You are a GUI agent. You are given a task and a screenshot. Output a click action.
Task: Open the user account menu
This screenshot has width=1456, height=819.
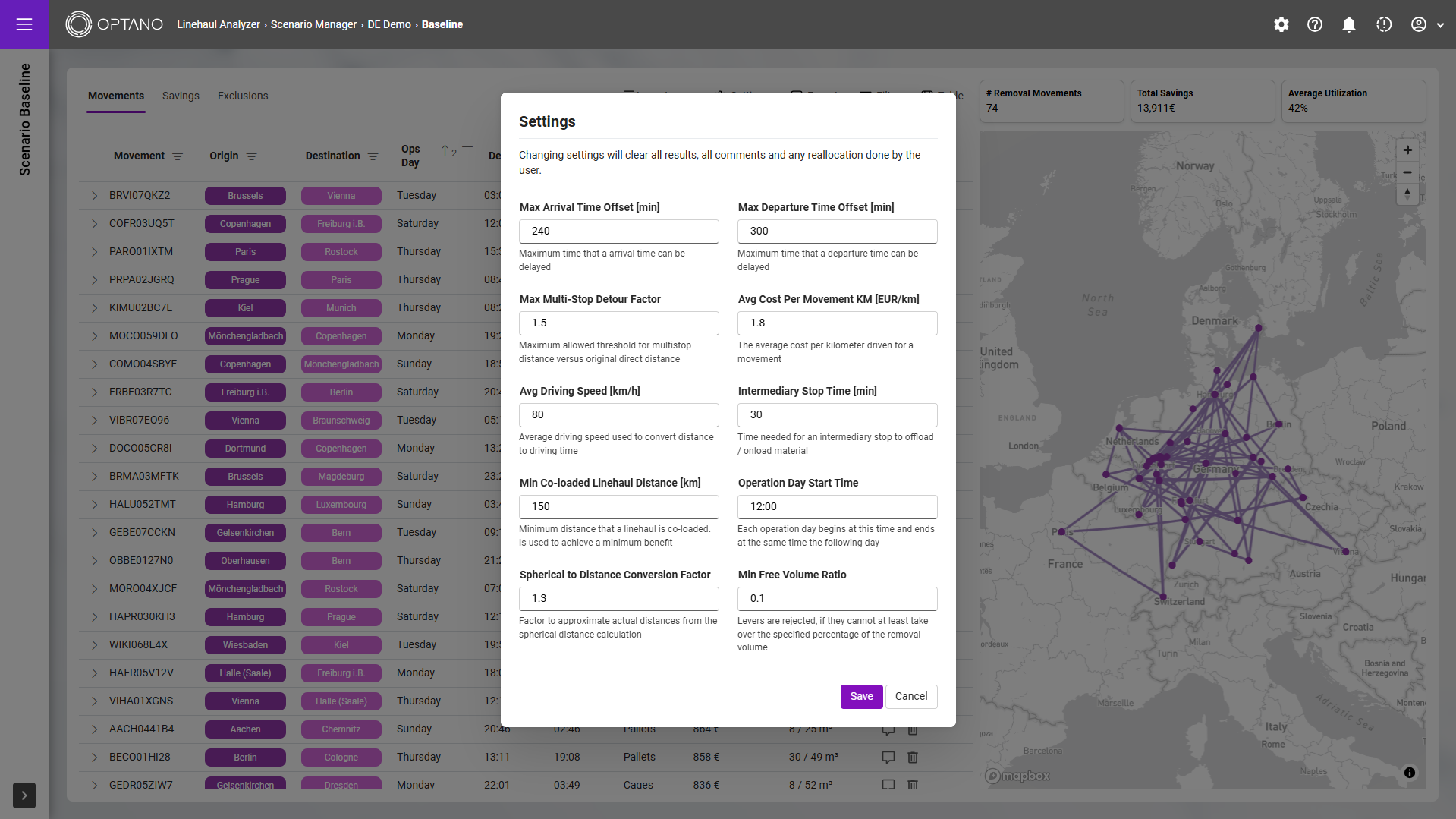click(1426, 24)
